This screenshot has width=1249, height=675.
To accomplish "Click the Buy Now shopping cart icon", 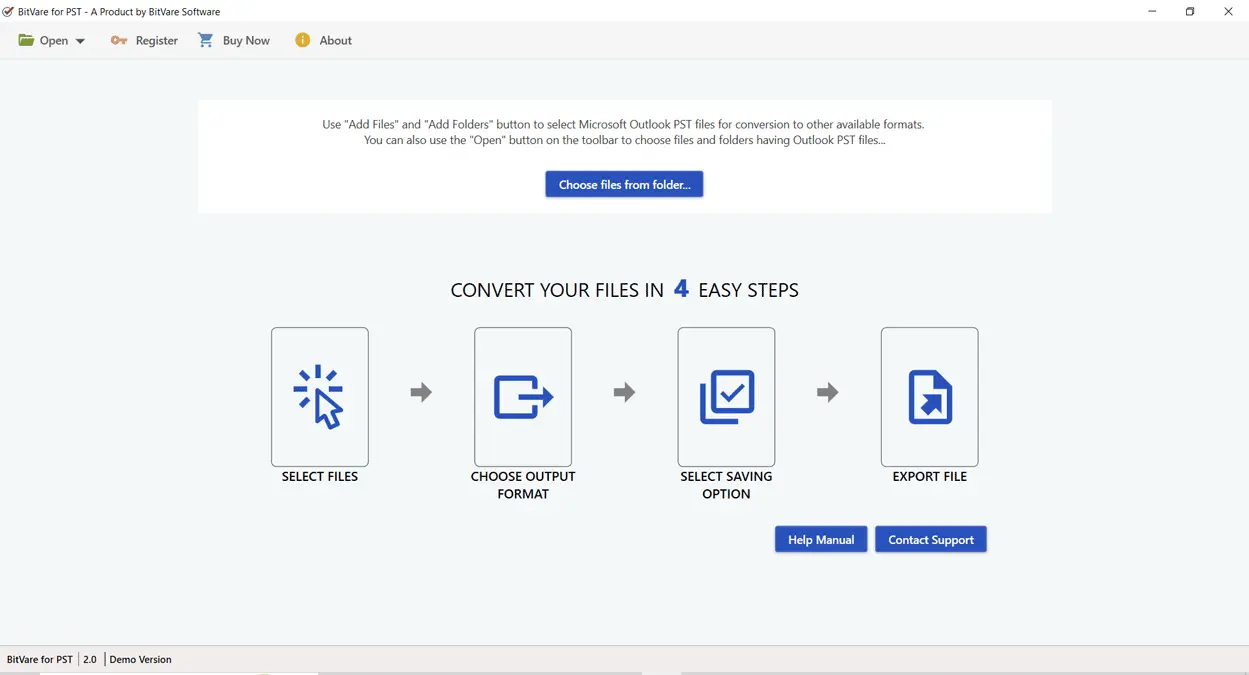I will coord(206,40).
